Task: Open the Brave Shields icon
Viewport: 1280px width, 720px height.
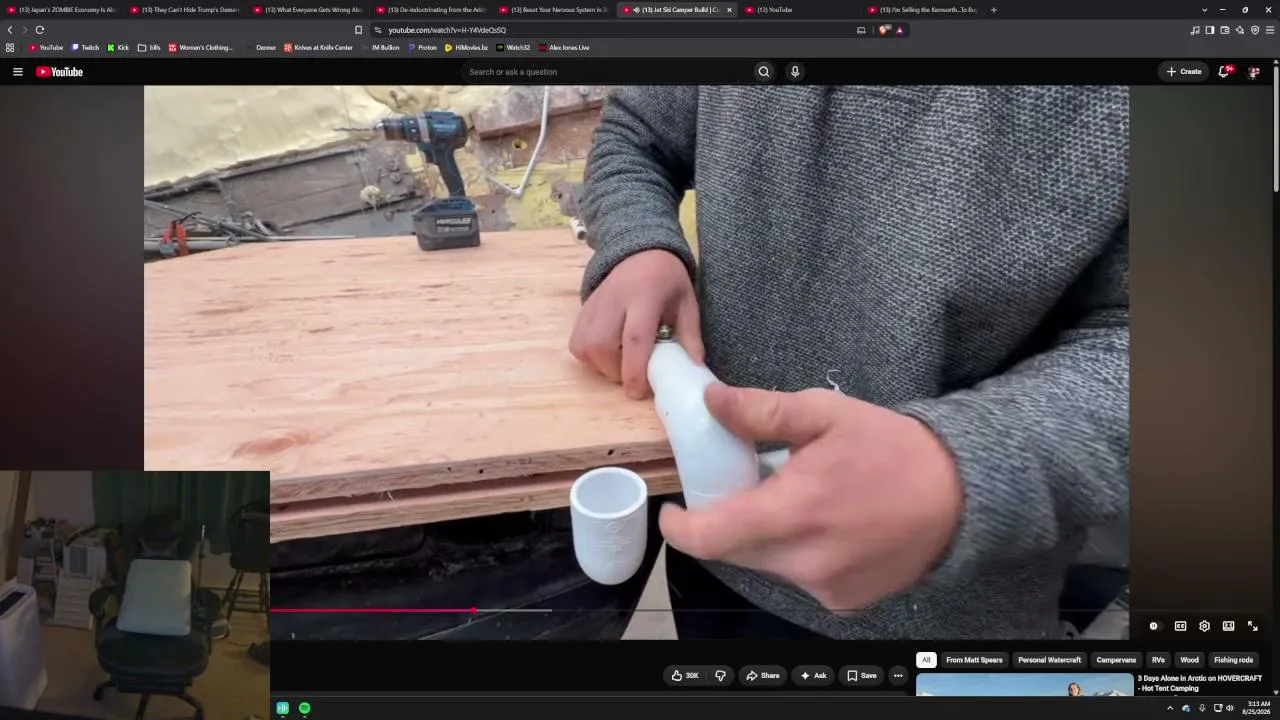Action: (884, 30)
